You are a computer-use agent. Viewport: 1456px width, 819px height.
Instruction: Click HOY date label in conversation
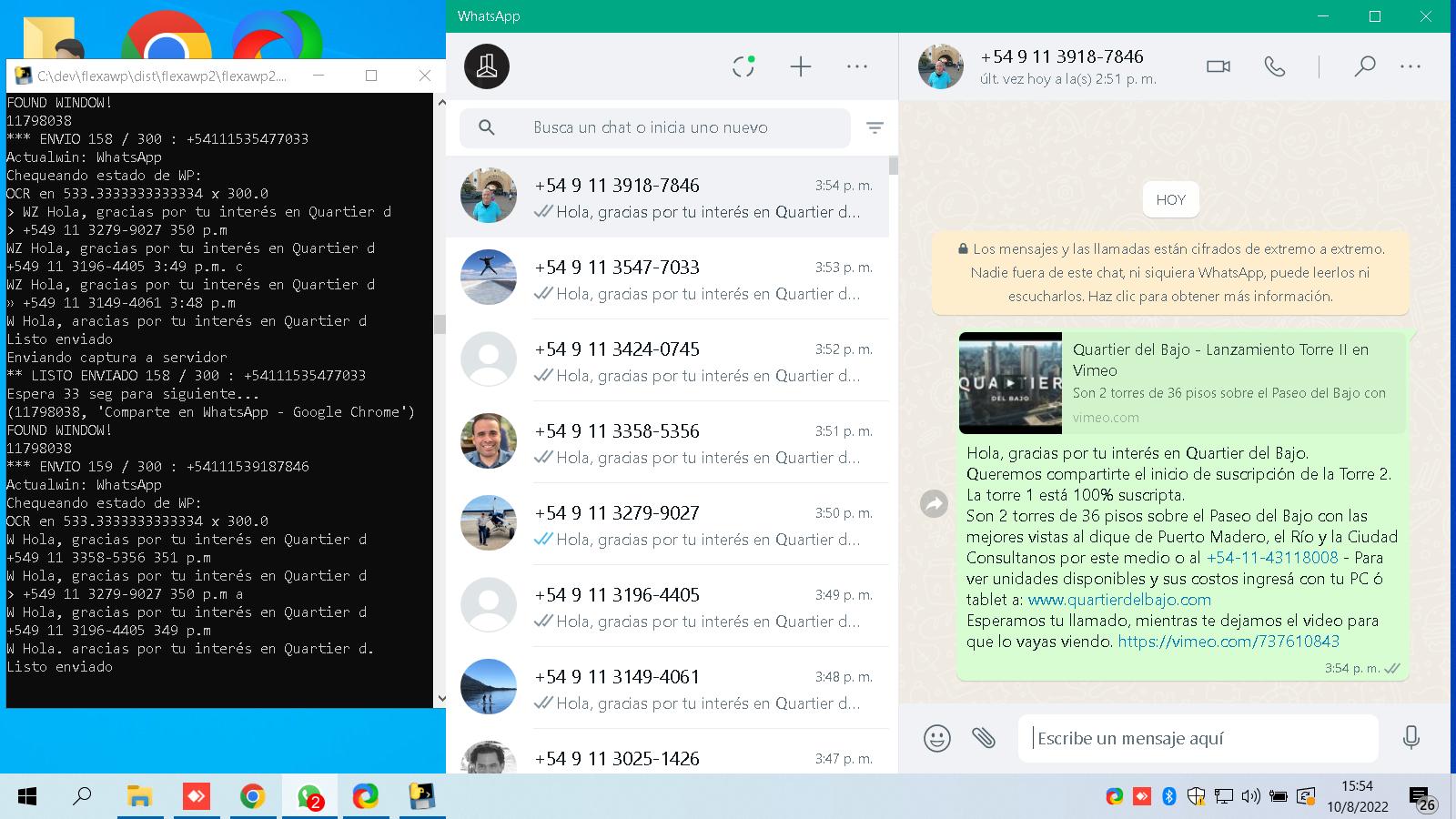click(1170, 199)
